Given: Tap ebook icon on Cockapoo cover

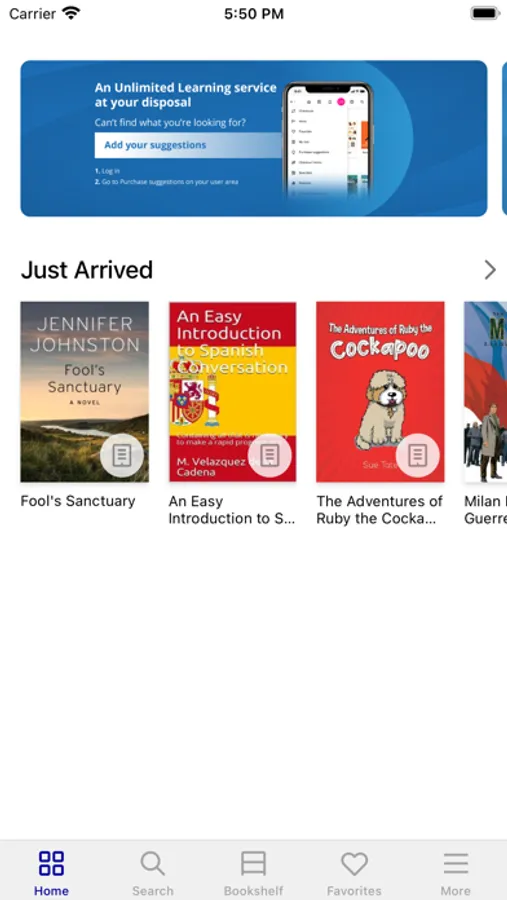Looking at the screenshot, I should click(417, 456).
